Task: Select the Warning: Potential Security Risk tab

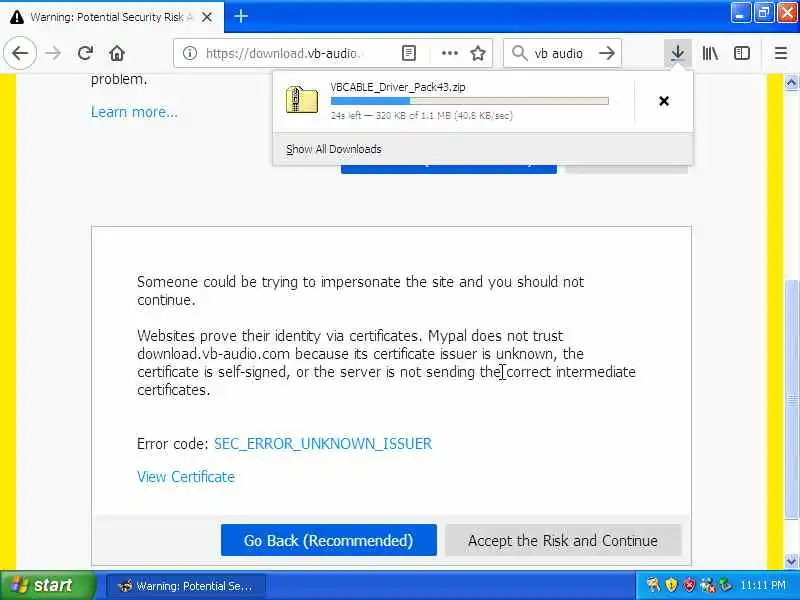Action: click(x=112, y=17)
